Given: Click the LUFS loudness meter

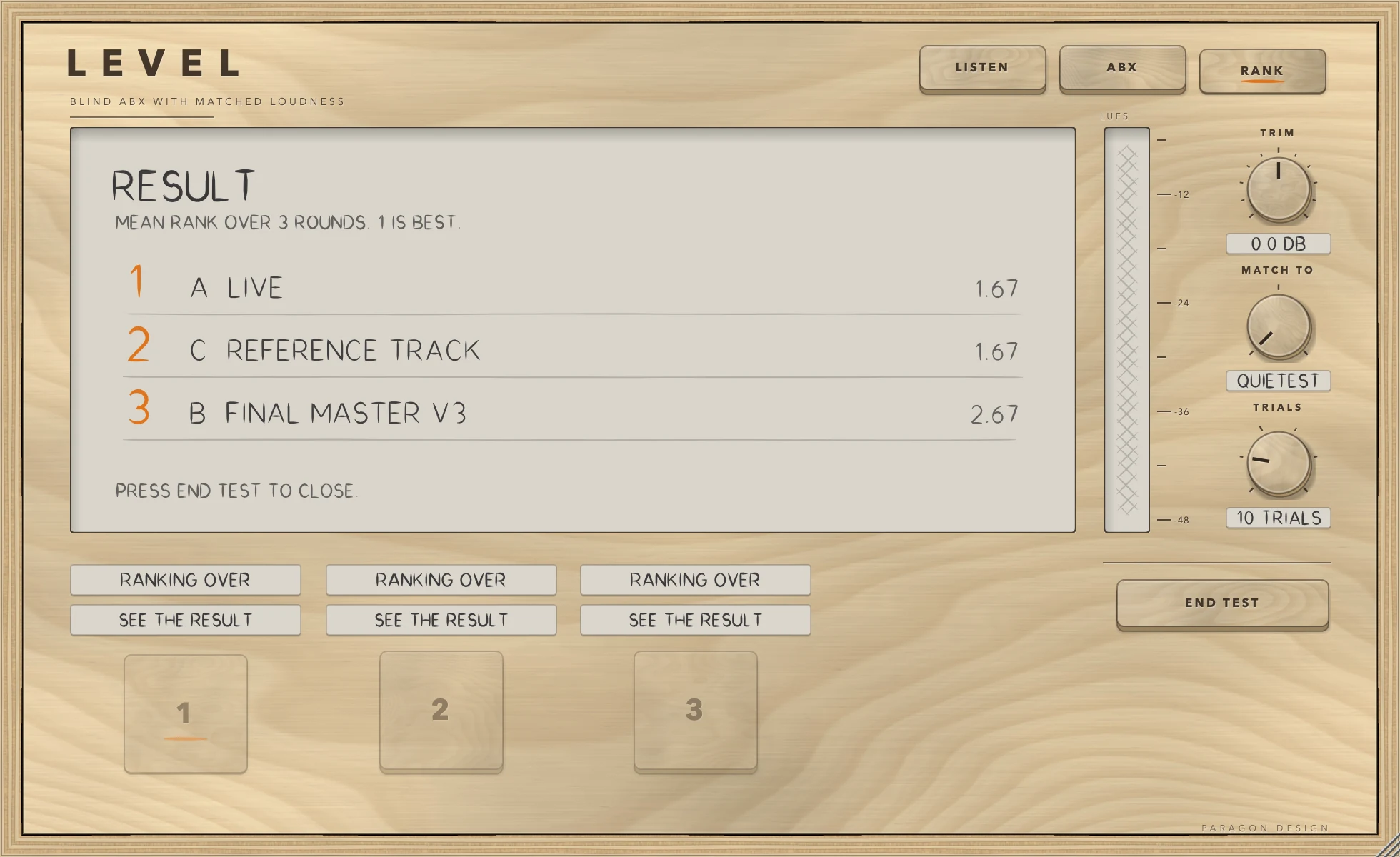Looking at the screenshot, I should [x=1127, y=330].
